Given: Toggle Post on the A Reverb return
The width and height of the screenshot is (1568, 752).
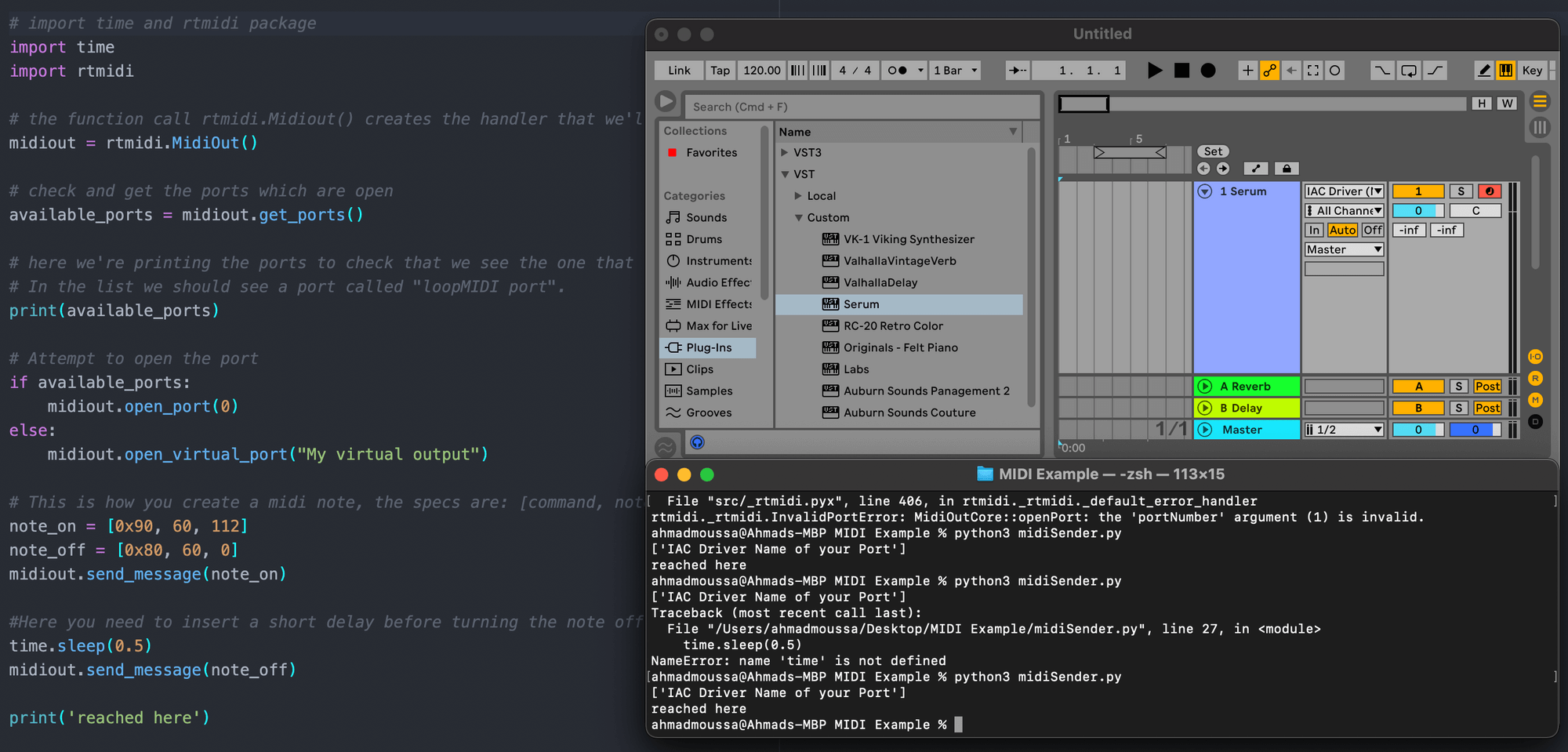Looking at the screenshot, I should tap(1487, 386).
